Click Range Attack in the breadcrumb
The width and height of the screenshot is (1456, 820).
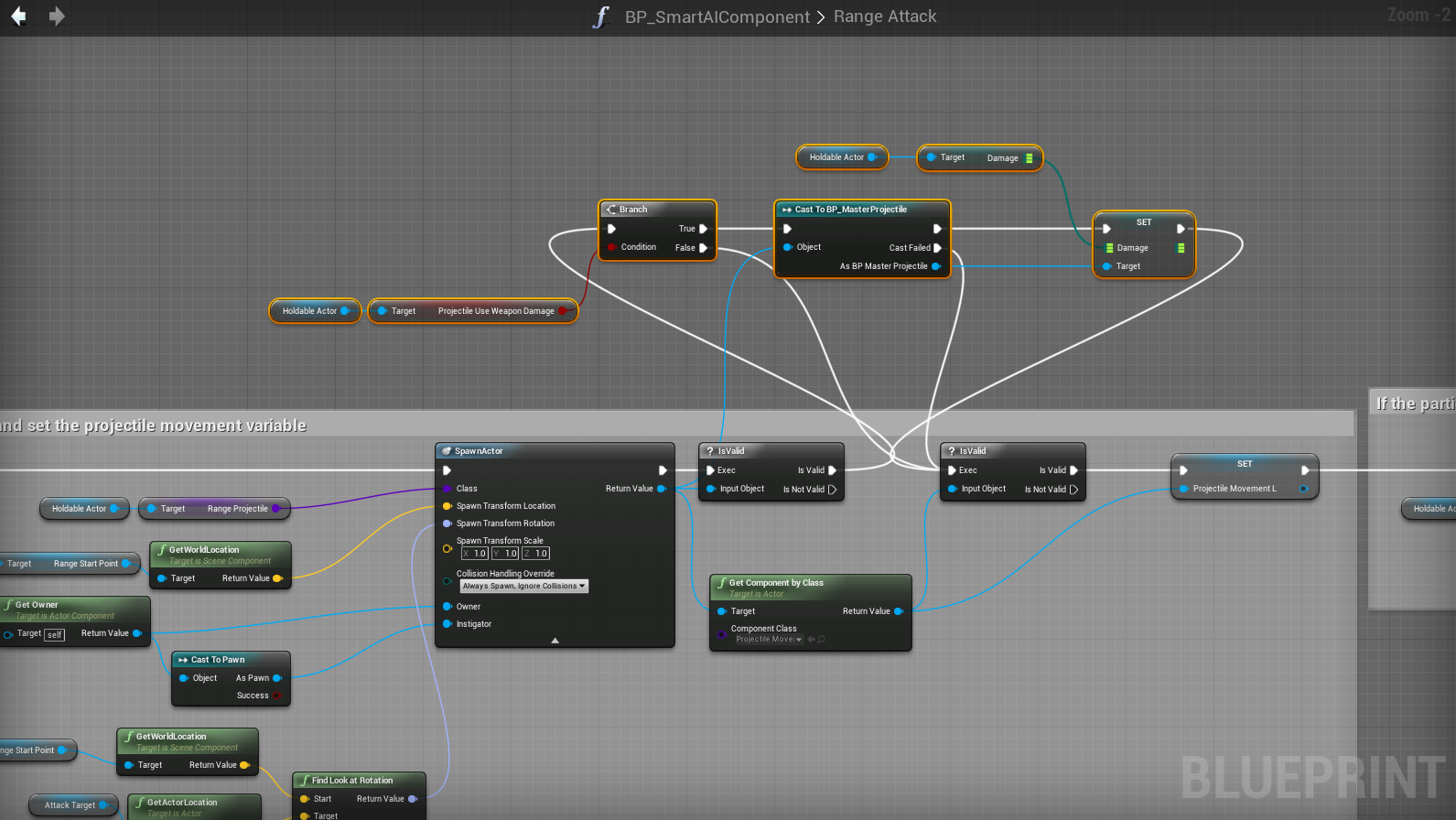pos(885,16)
